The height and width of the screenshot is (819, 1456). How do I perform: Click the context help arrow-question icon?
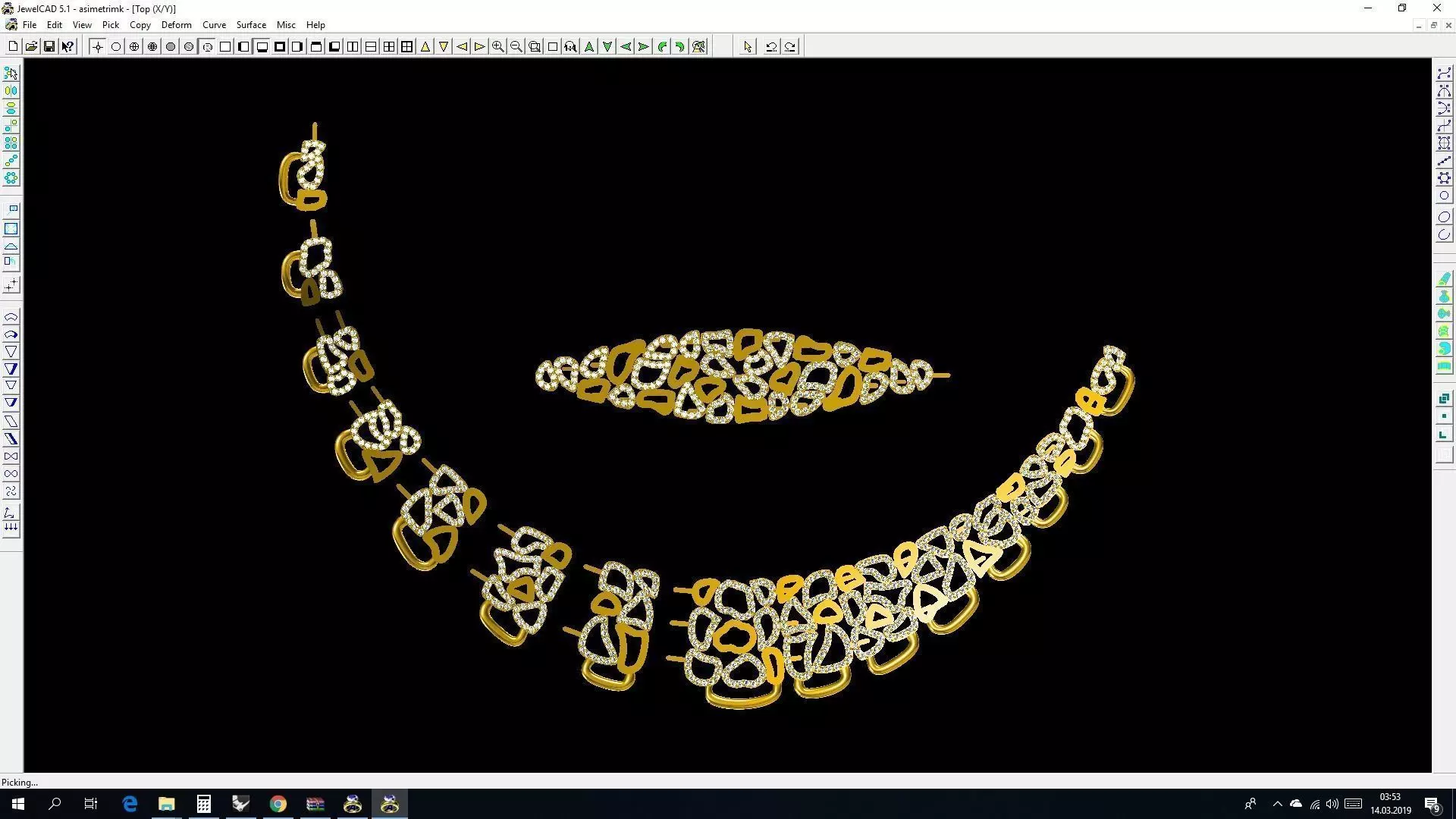click(68, 47)
